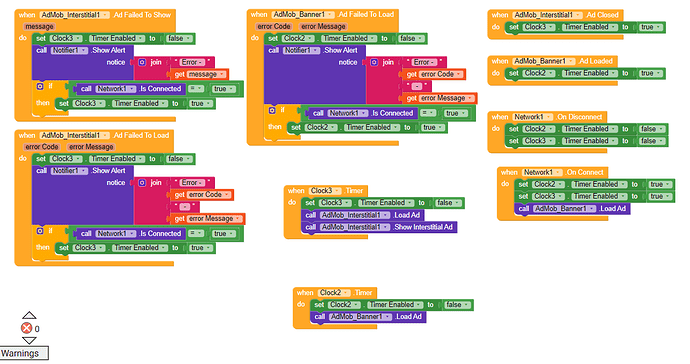The image size is (690, 364).
Task: Open mutator gear on the Banner Ad Failed To Load if block
Action: [x=272, y=110]
